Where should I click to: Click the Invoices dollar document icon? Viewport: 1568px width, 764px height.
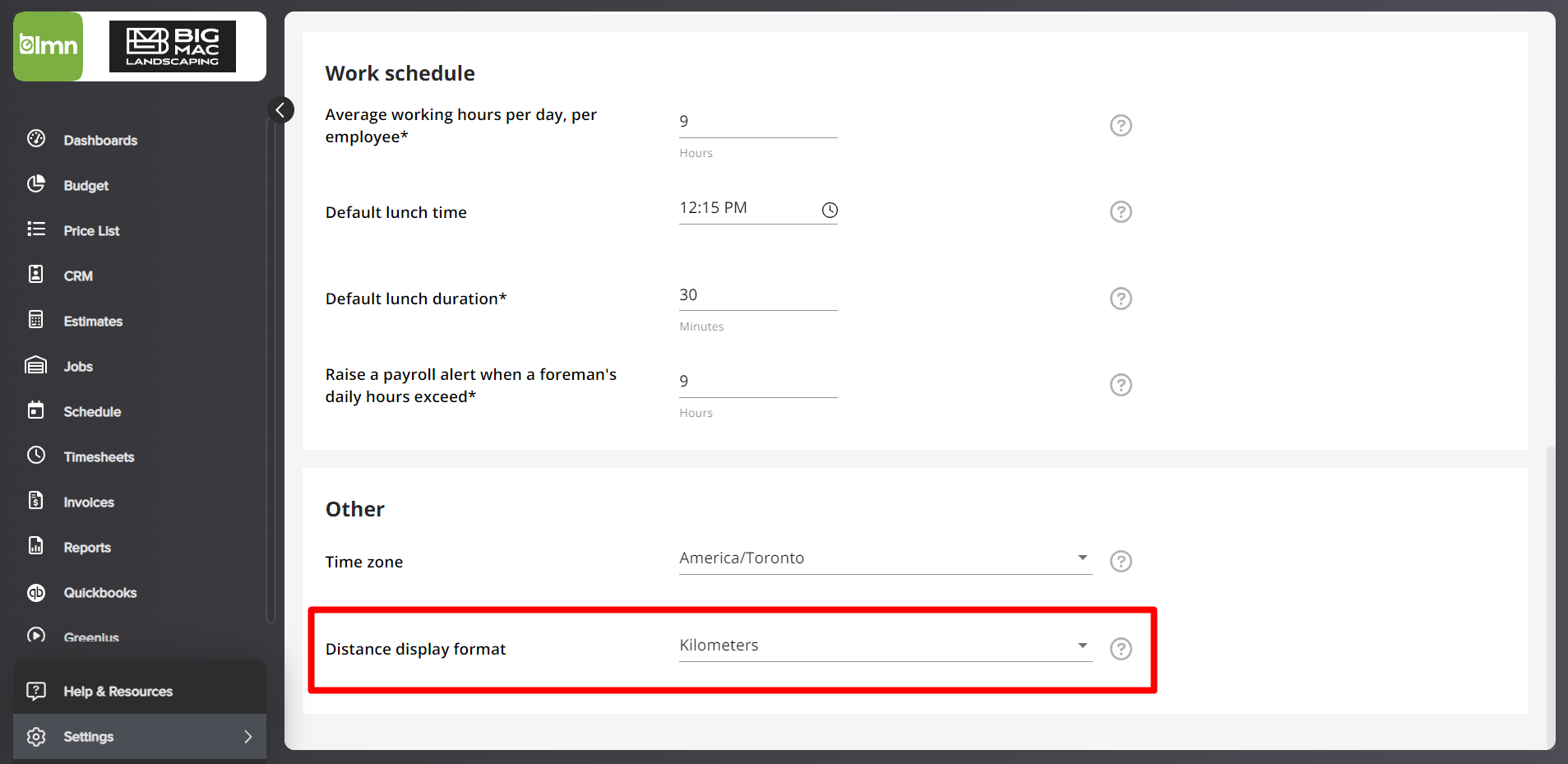pyautogui.click(x=36, y=500)
